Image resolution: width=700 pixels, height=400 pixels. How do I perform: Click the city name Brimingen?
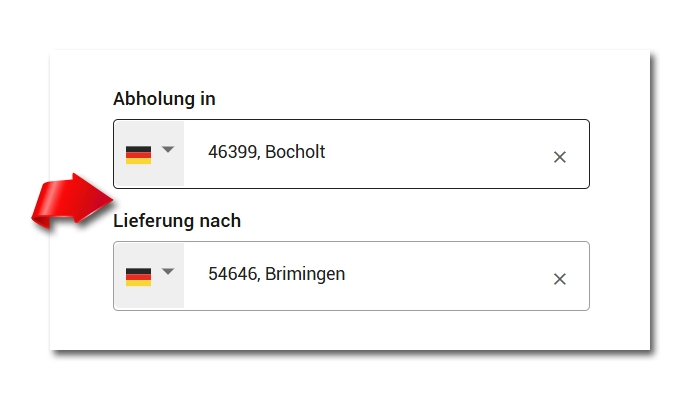(305, 274)
